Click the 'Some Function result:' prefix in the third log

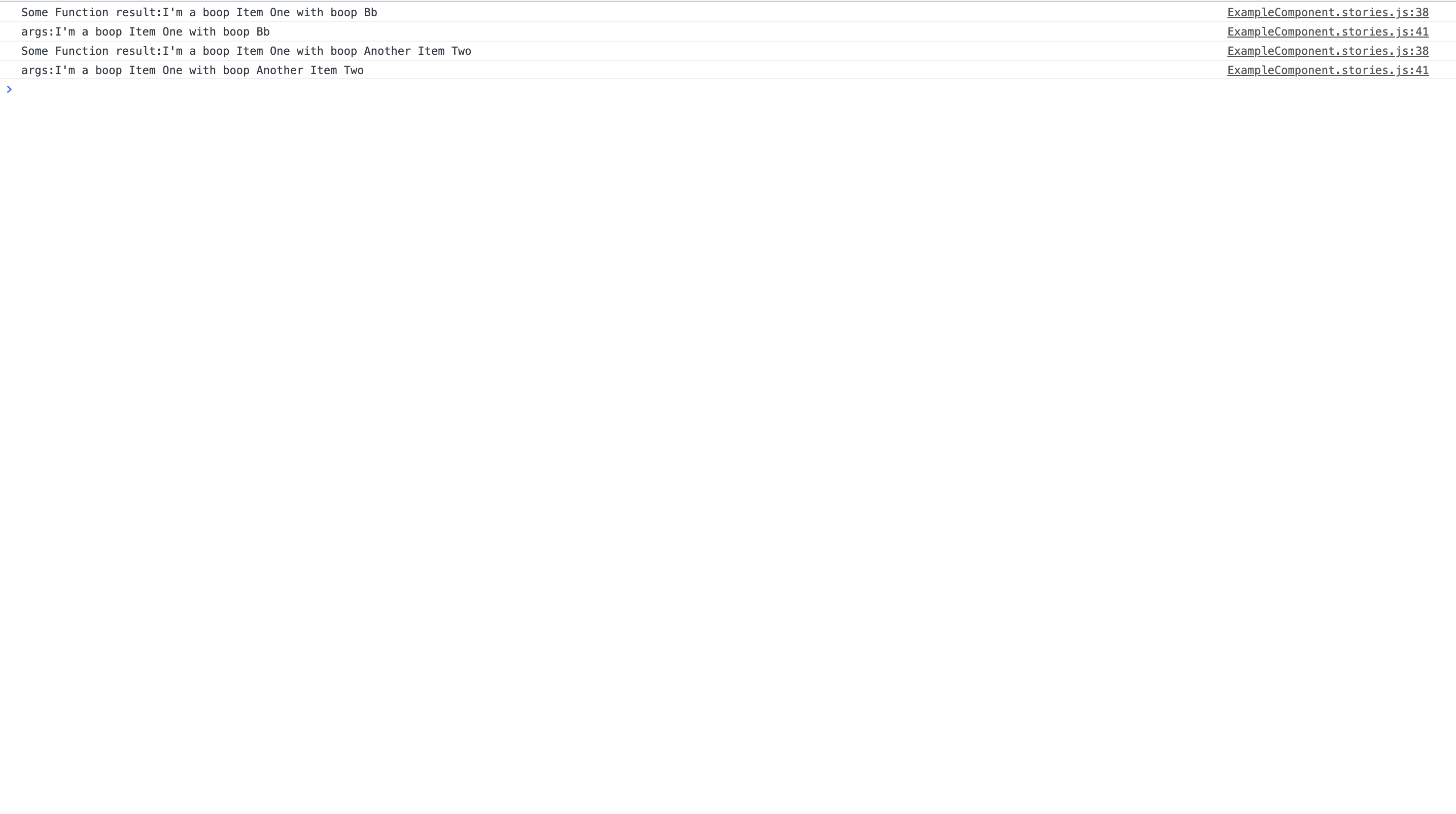90,51
